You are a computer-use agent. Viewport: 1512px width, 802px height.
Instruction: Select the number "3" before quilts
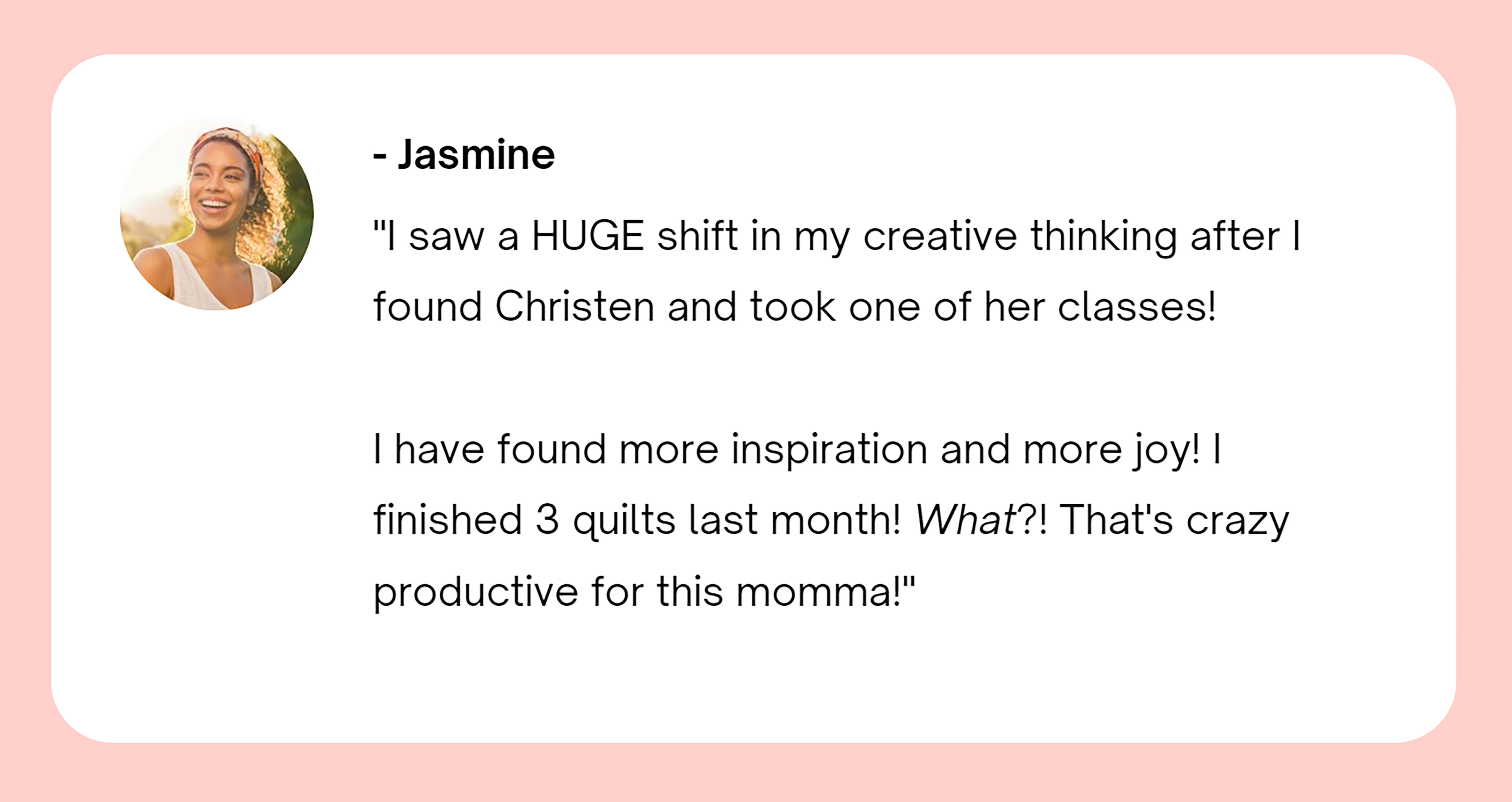[x=547, y=520]
